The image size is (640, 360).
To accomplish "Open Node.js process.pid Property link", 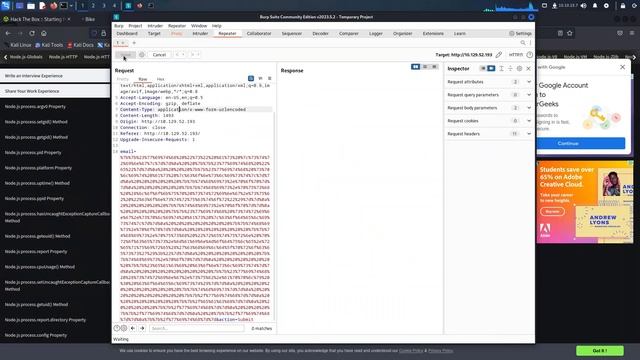I will pyautogui.click(x=33, y=153).
